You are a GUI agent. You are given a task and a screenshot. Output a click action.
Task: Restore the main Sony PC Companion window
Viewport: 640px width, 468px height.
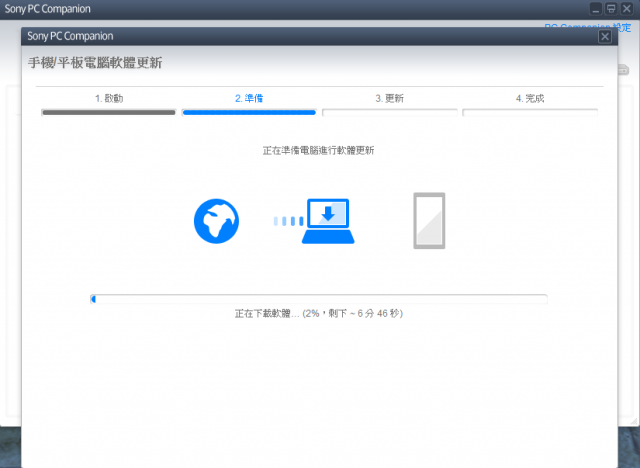(611, 8)
